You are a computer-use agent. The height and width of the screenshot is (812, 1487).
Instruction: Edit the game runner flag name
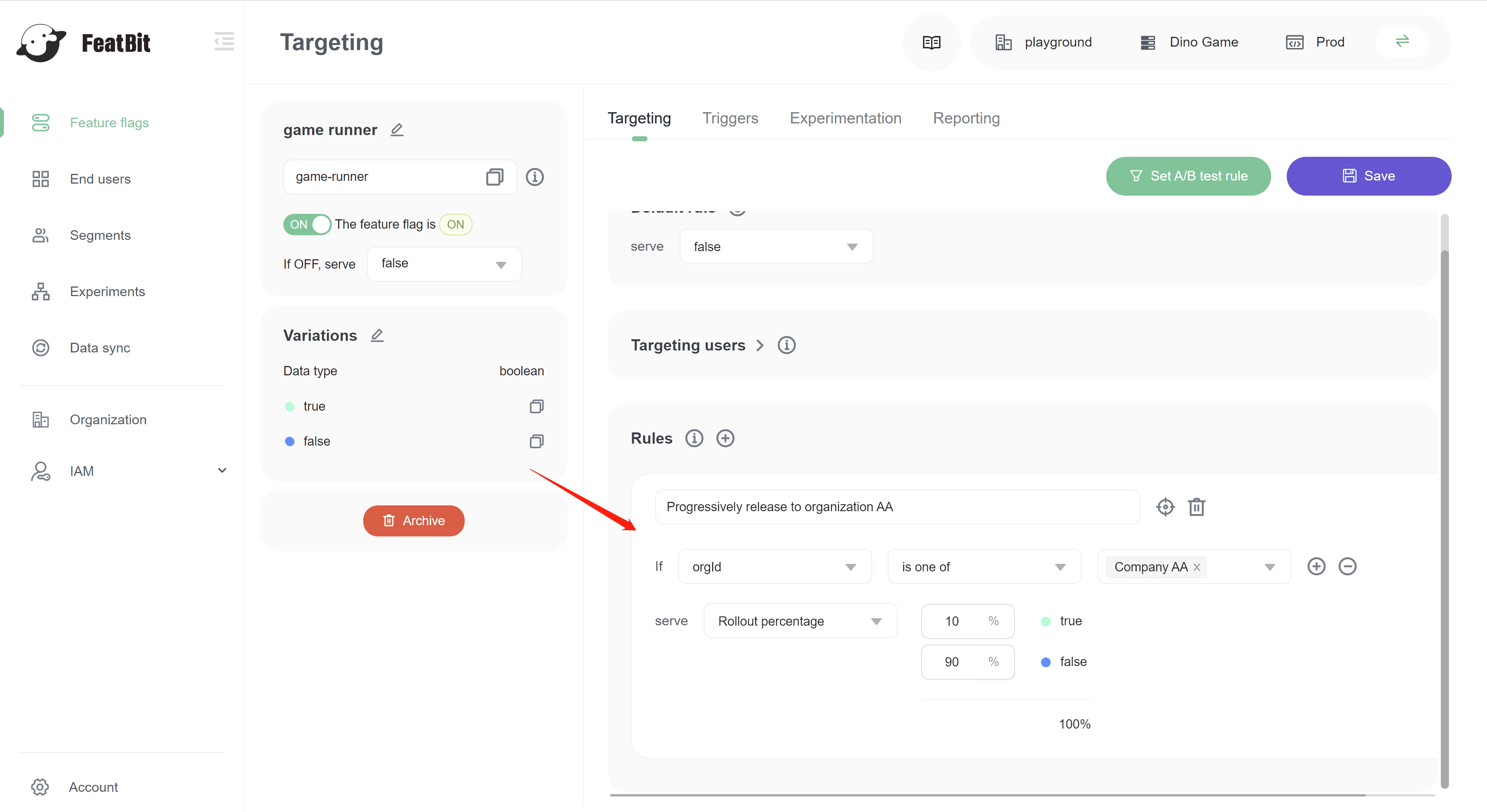coord(397,130)
